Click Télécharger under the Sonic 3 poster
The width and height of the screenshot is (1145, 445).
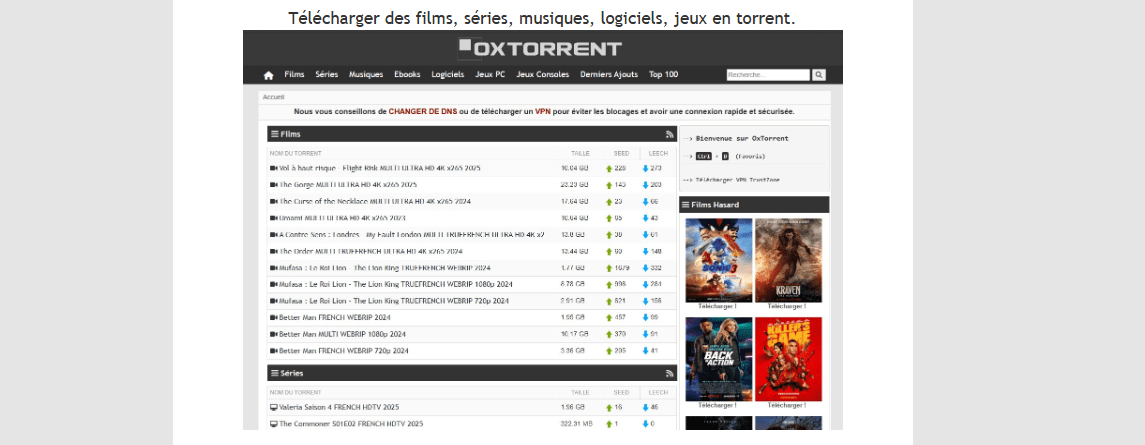(x=718, y=306)
